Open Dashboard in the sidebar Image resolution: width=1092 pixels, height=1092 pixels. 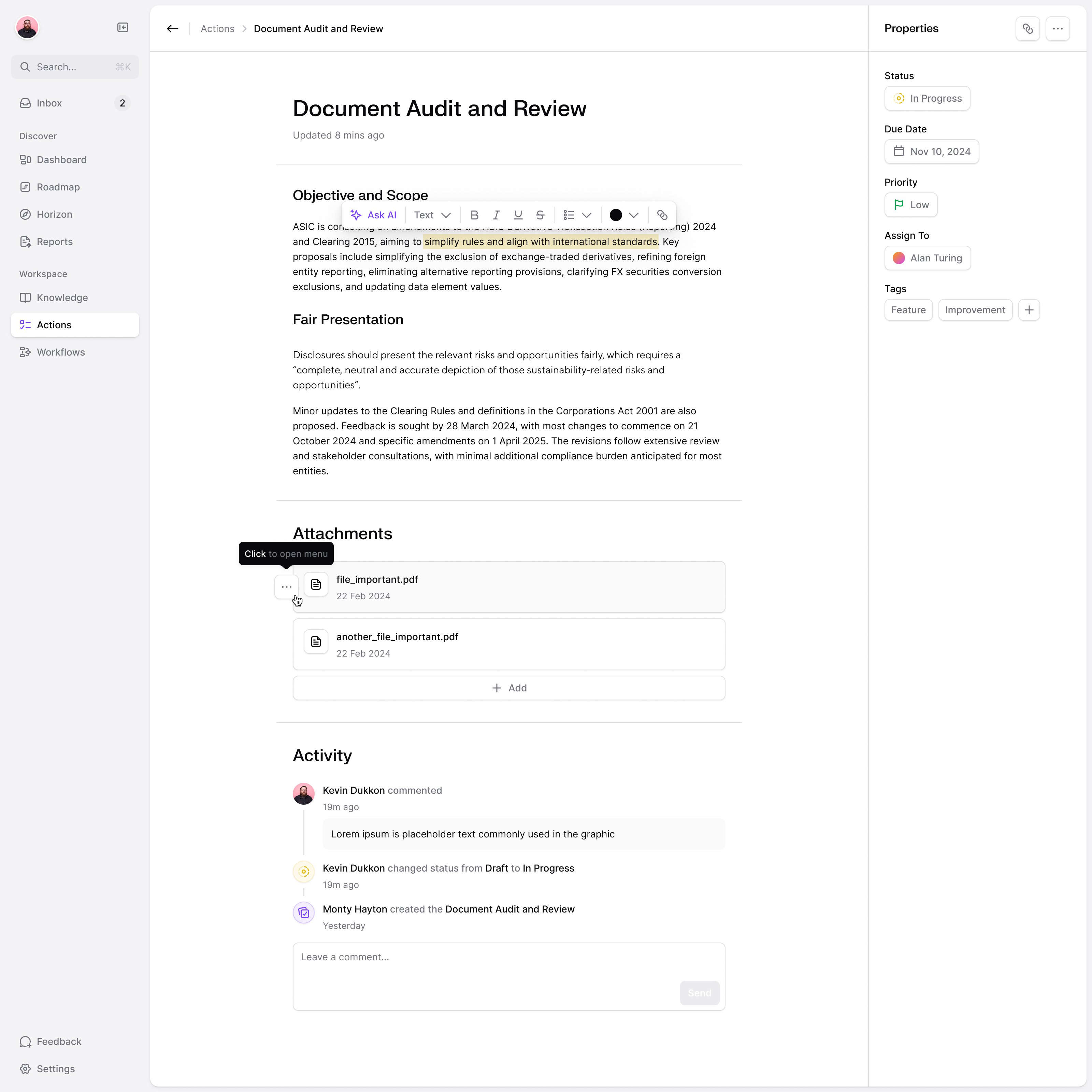(62, 160)
